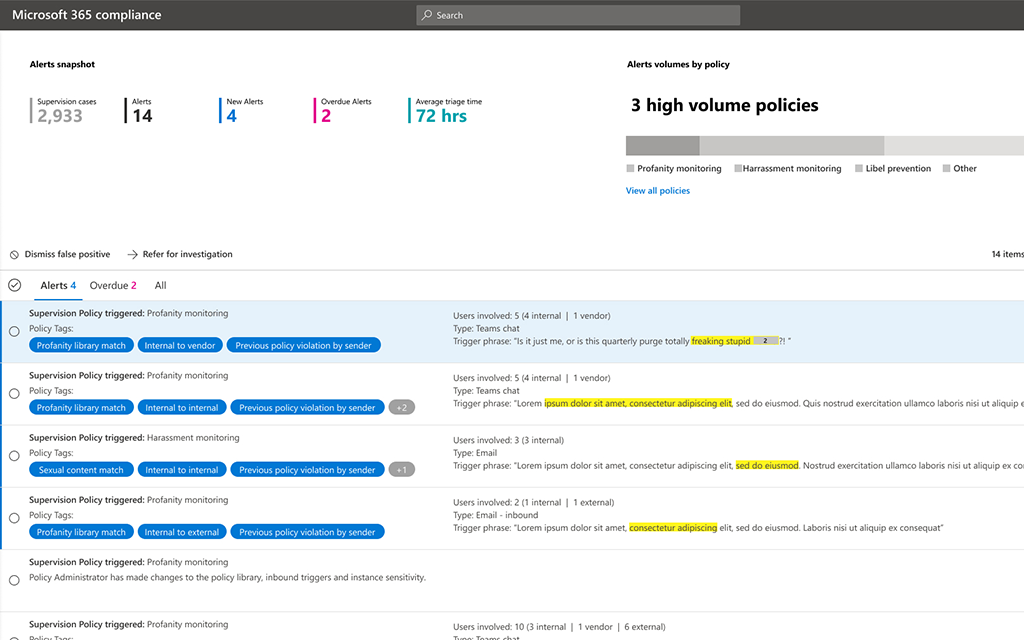
Task: Click the Other legend swatch
Action: 946,168
